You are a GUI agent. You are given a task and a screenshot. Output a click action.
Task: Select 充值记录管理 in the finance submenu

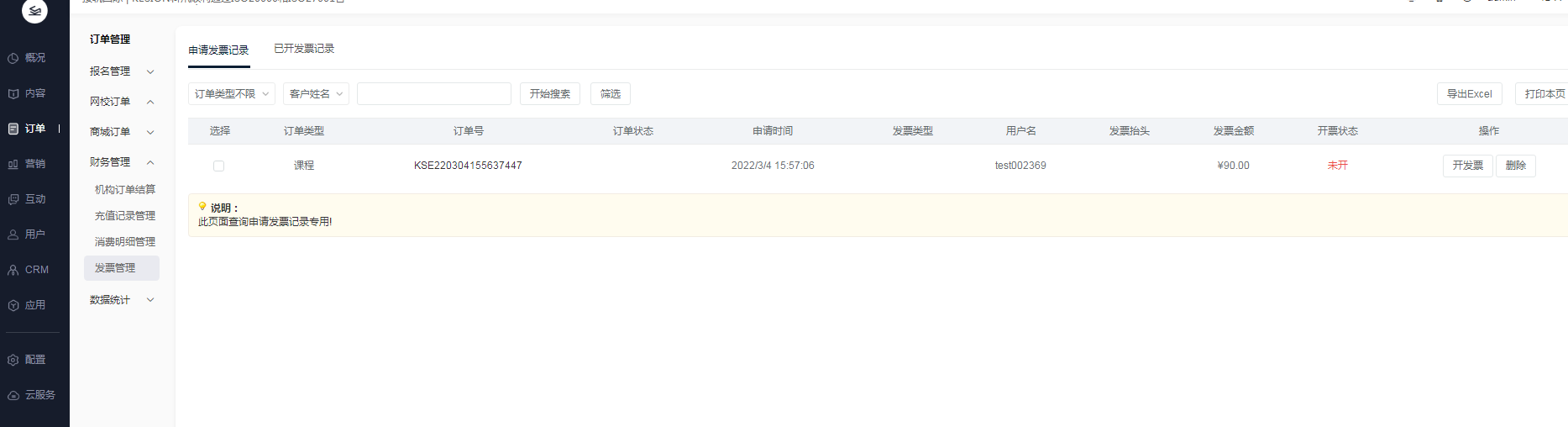click(x=125, y=216)
